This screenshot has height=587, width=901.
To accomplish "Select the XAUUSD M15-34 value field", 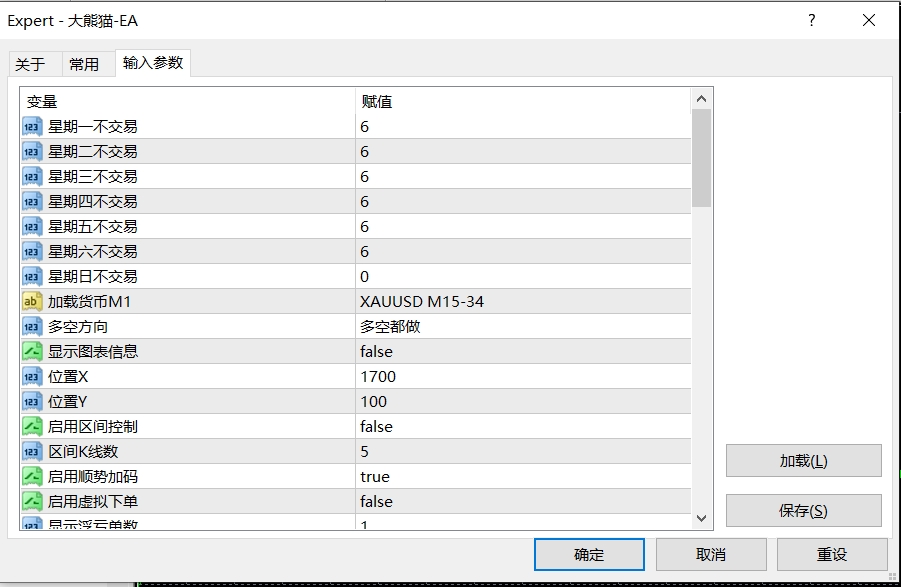I will pos(422,302).
